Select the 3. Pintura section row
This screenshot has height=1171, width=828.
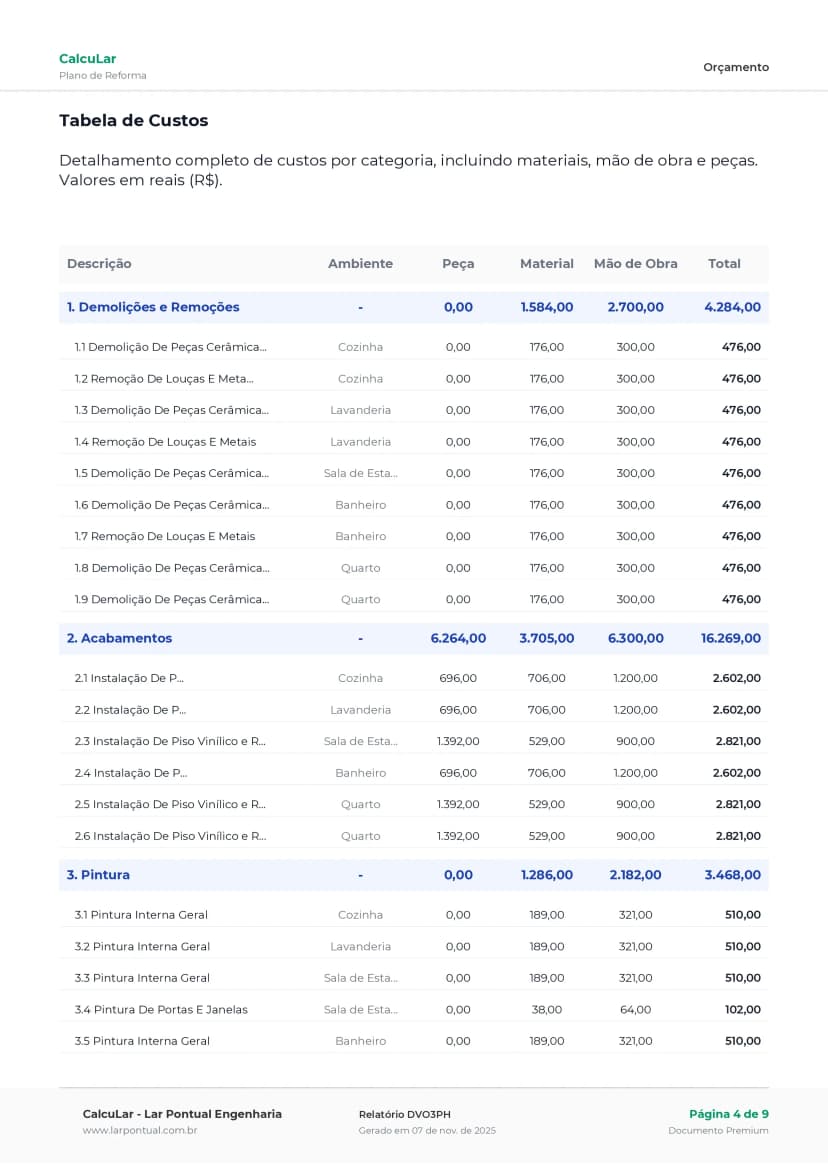pos(98,875)
